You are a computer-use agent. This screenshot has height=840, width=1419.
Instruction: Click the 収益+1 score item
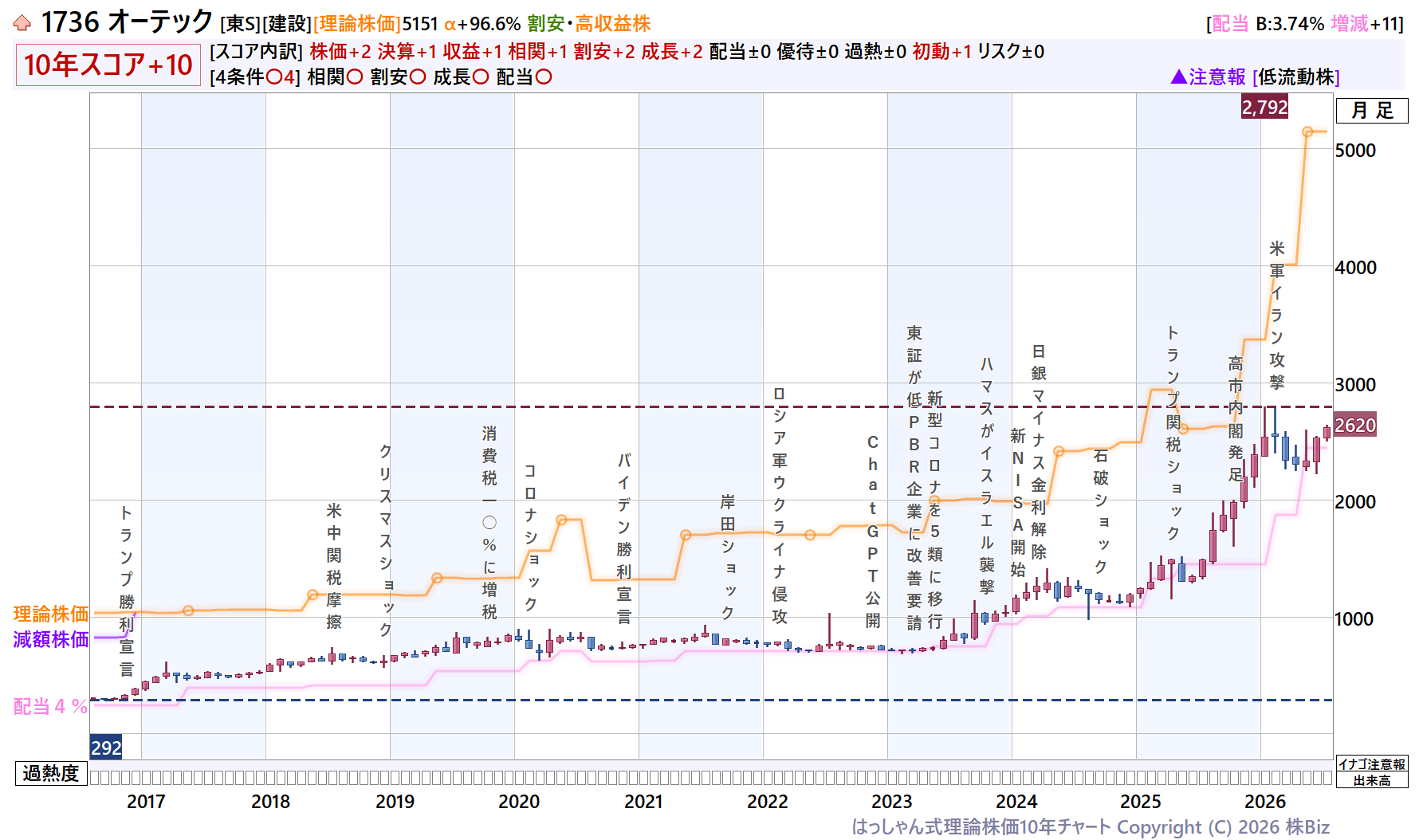(x=473, y=52)
